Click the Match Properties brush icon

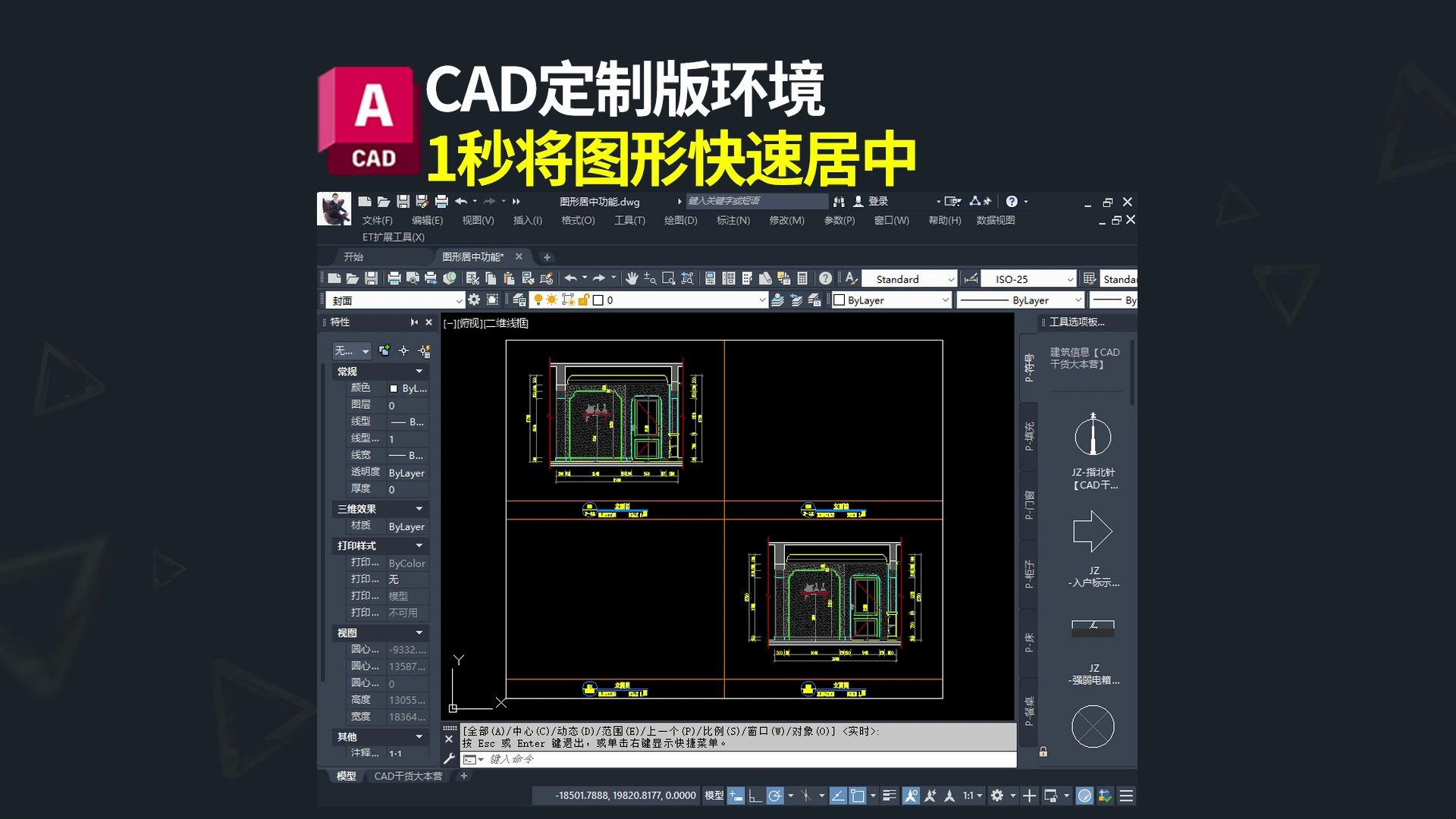(529, 278)
